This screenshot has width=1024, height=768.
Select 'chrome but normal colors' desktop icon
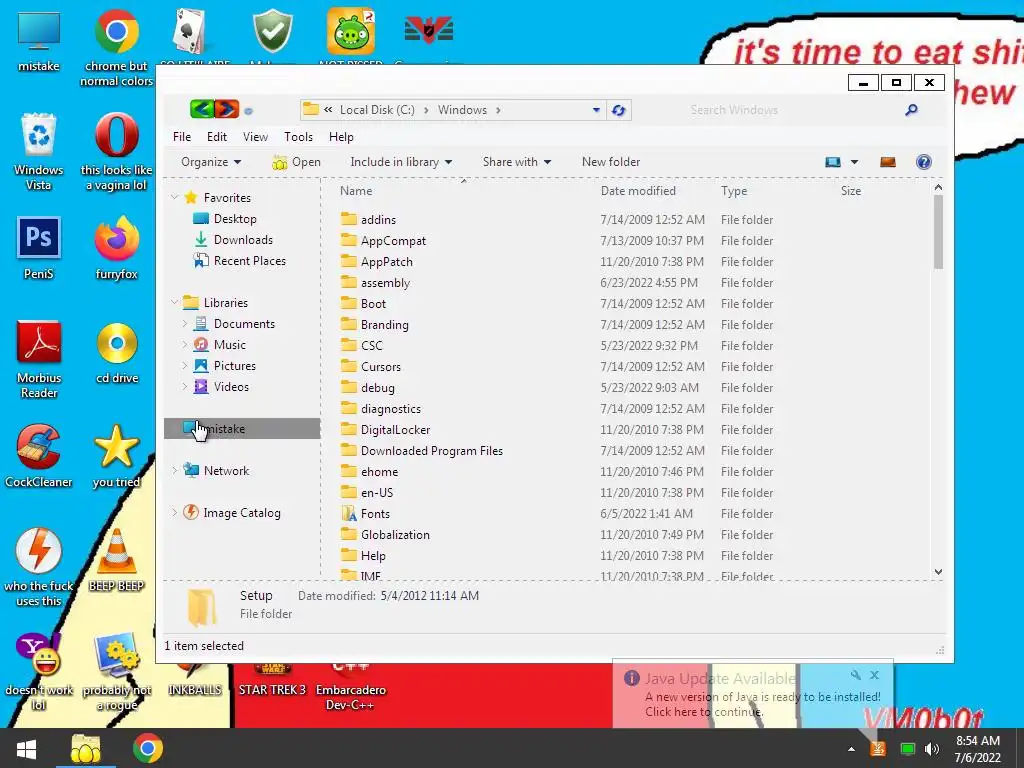click(116, 48)
